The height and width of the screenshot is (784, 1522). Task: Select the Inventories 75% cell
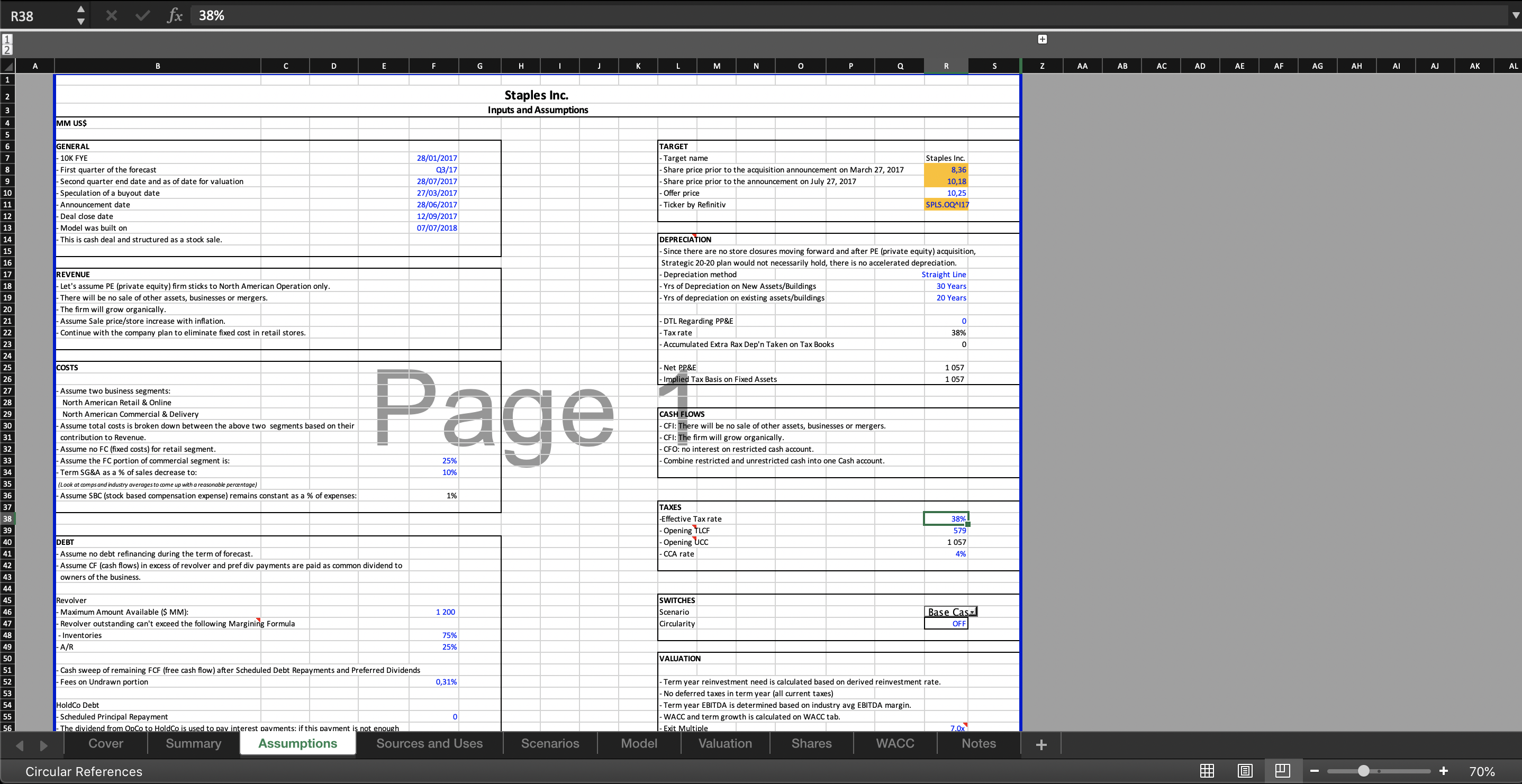(433, 635)
